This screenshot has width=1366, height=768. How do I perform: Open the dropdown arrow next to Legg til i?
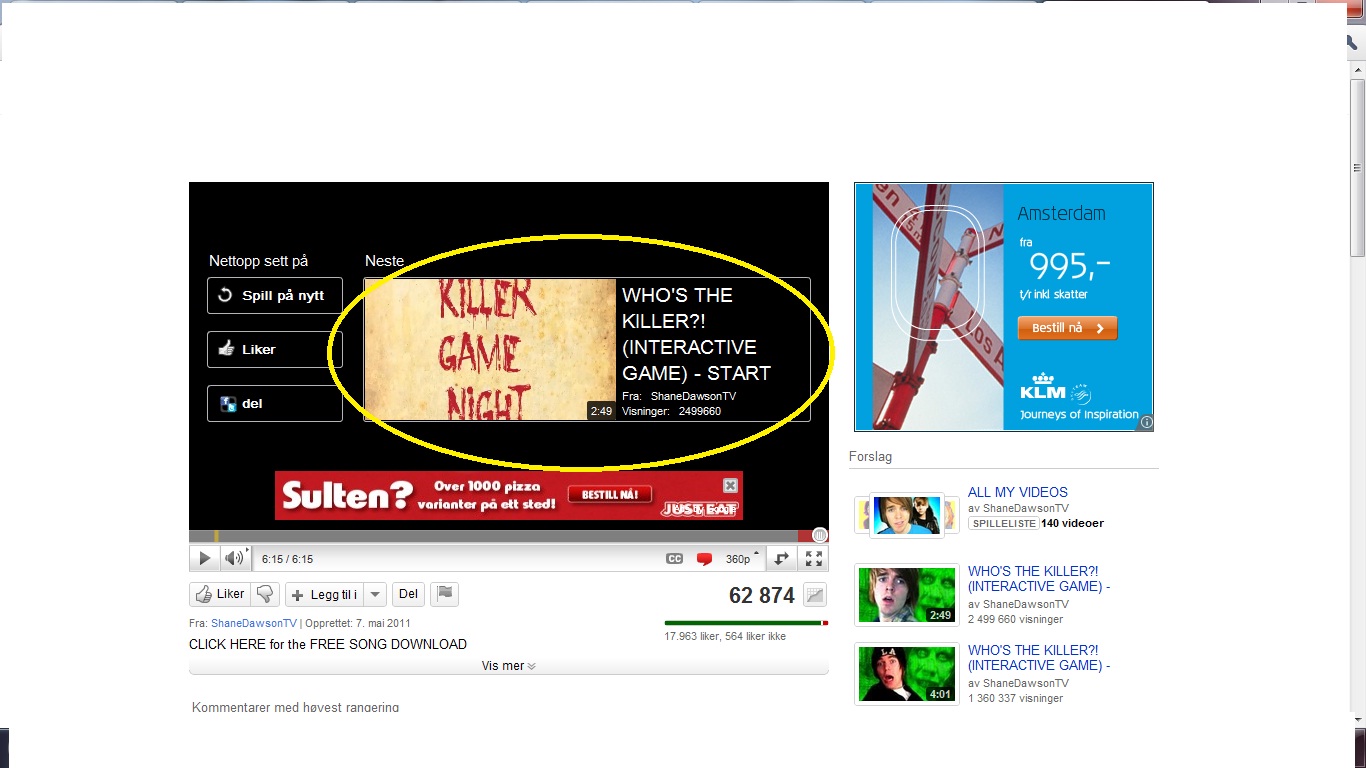(x=375, y=594)
